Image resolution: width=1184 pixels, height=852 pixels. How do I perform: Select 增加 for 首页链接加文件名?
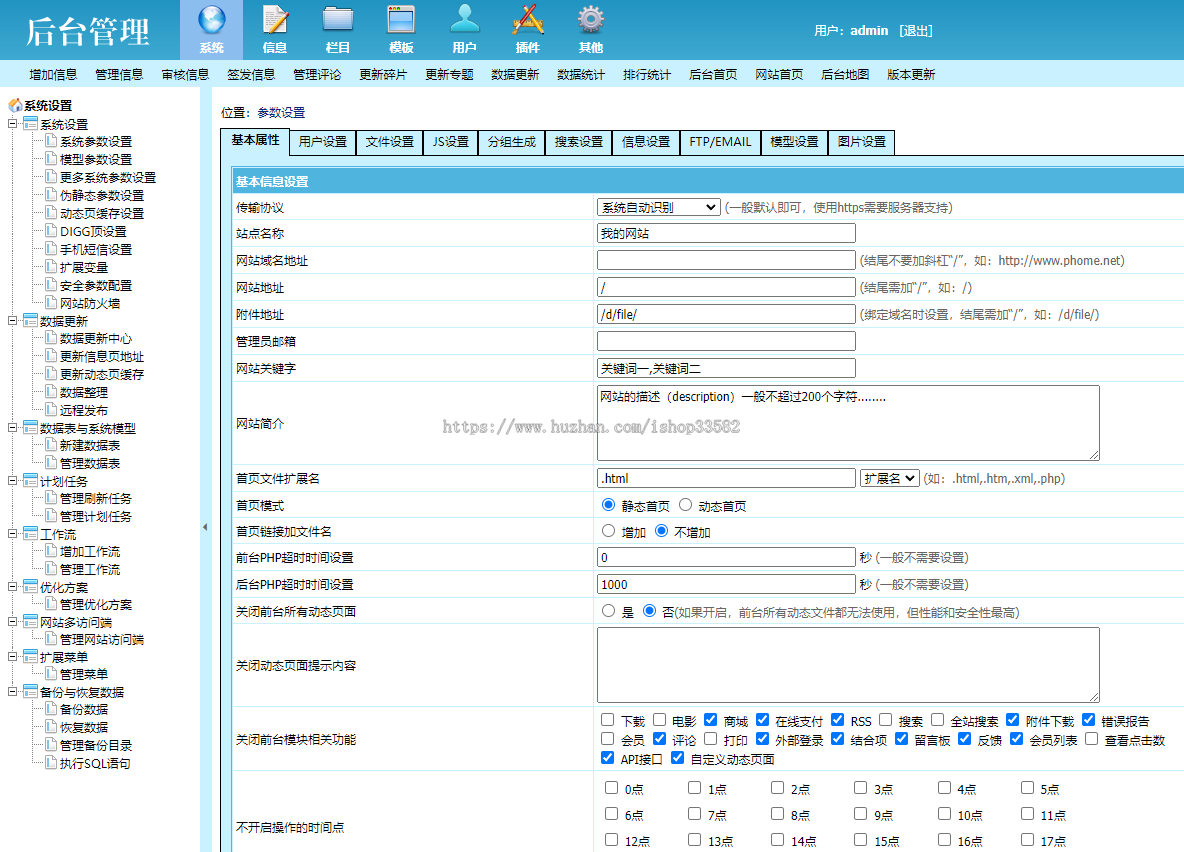[x=609, y=531]
